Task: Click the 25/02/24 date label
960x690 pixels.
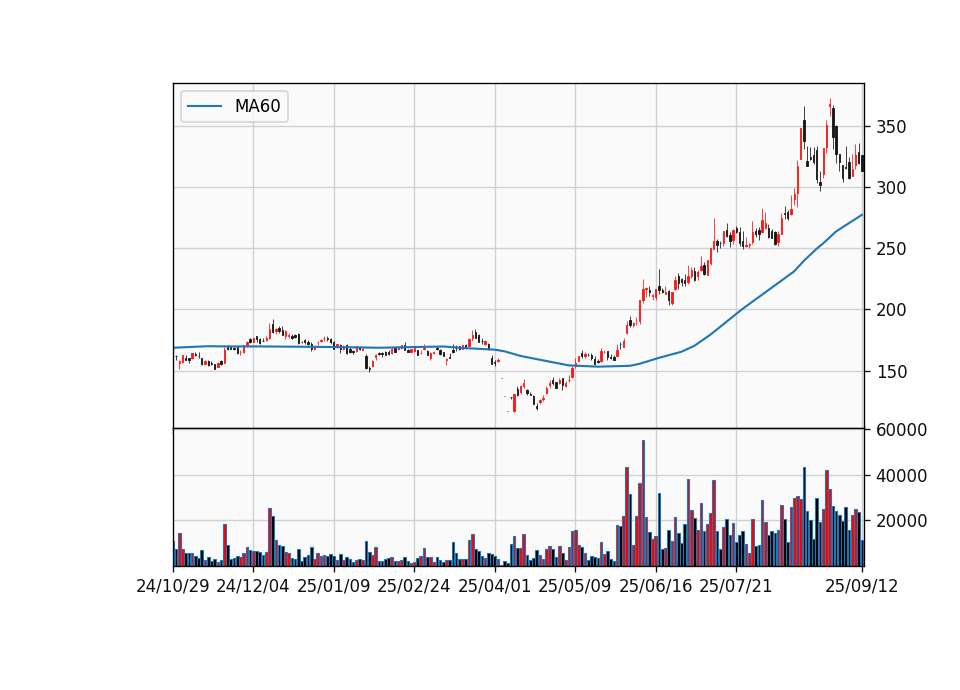Action: click(x=414, y=586)
